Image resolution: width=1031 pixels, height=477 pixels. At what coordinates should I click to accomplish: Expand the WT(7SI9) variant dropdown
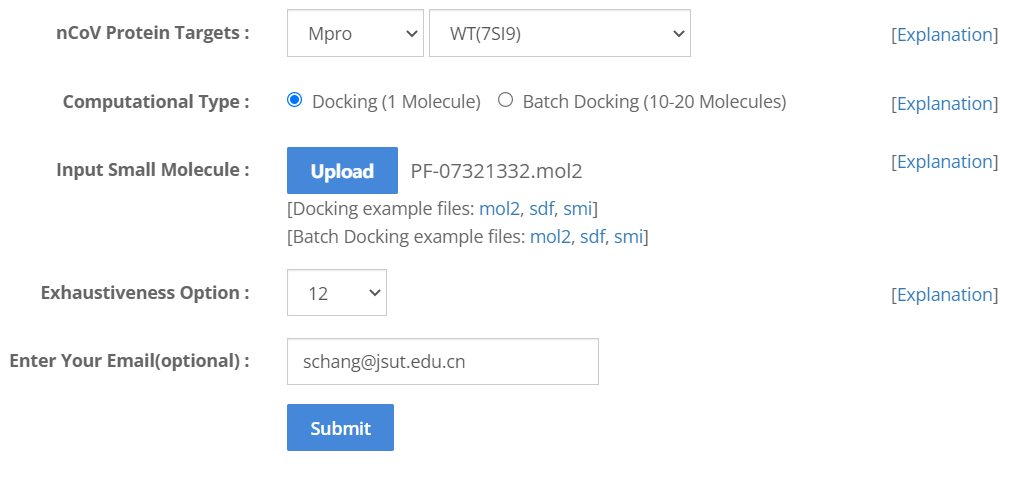(x=559, y=34)
